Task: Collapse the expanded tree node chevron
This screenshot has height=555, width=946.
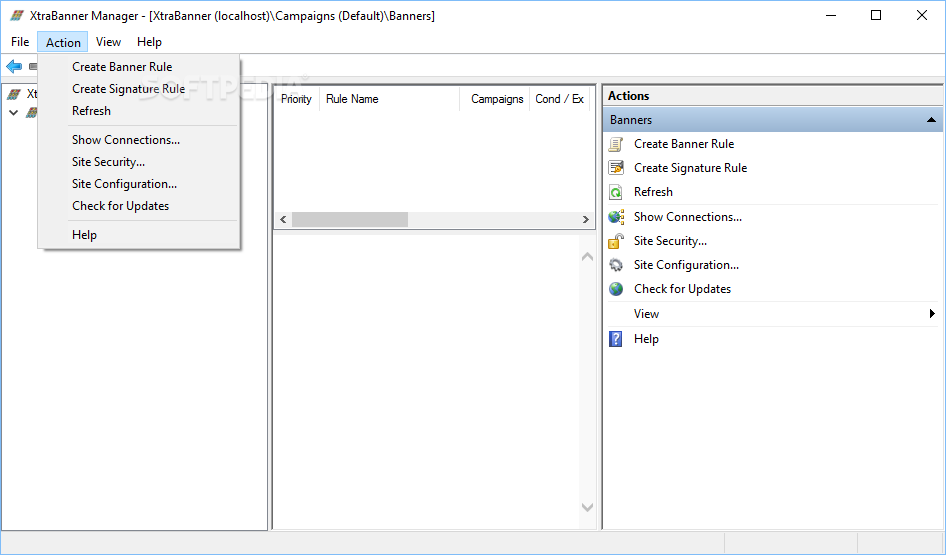Action: [14, 113]
